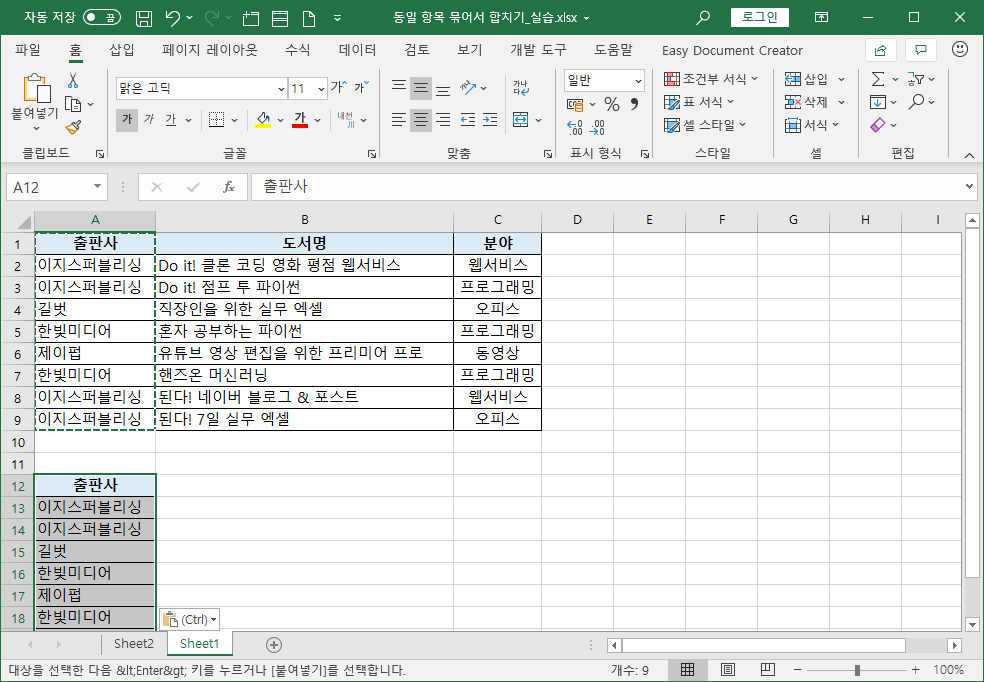
Task: Add a new sheet with plus icon
Action: (274, 644)
